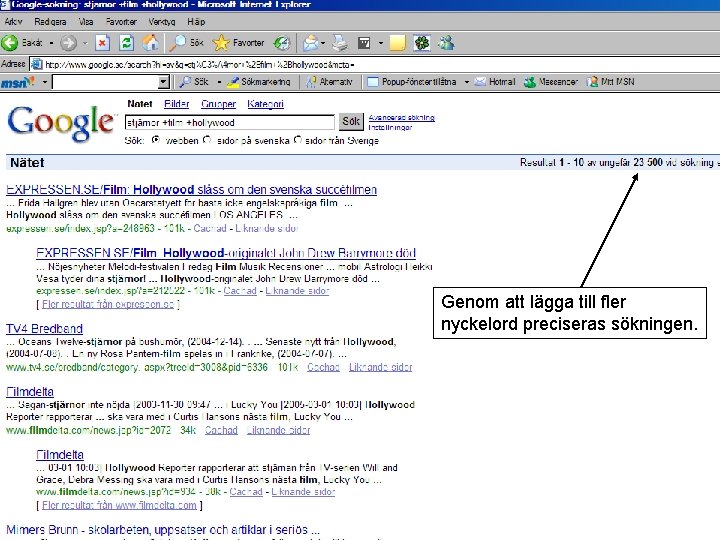The height and width of the screenshot is (540, 720).
Task: Click the Messenger people toolbar icon
Action: (446, 43)
